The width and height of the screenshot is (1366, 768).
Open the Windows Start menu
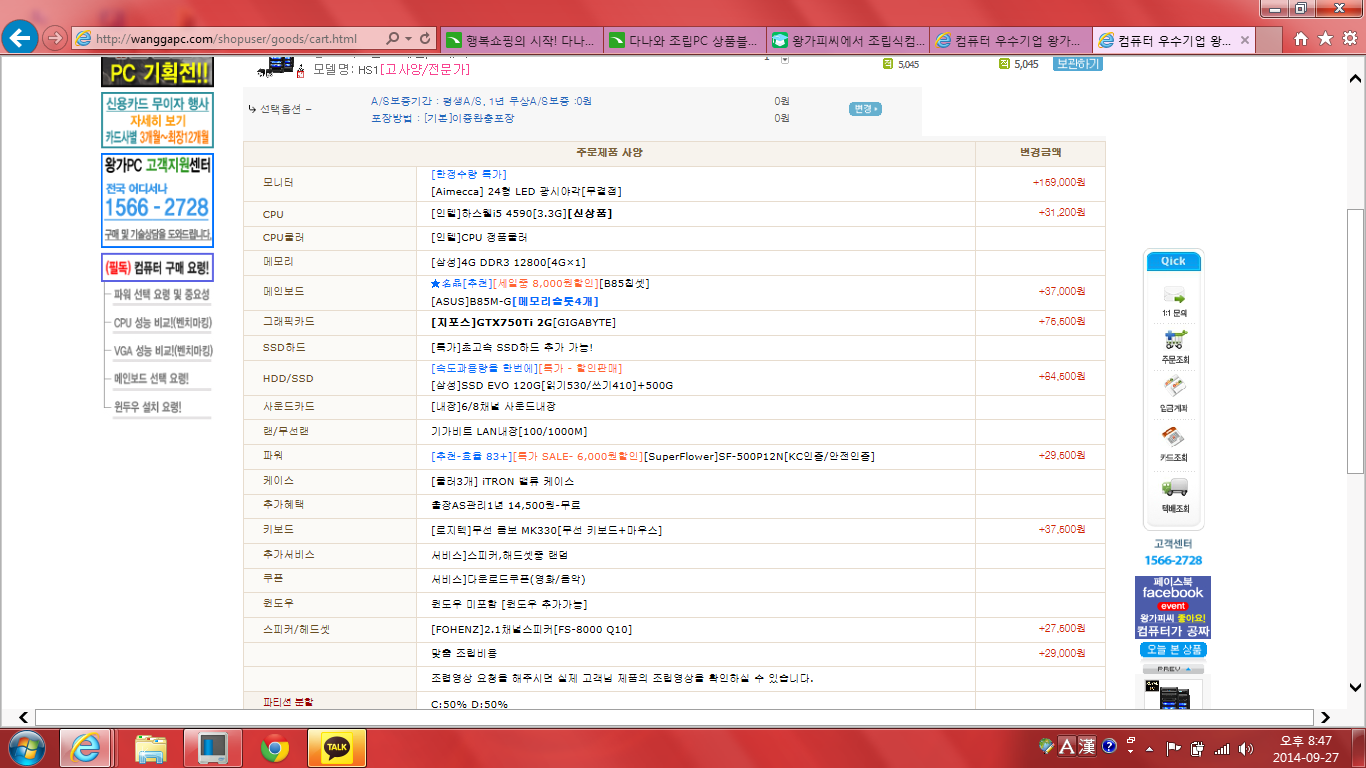click(x=26, y=747)
